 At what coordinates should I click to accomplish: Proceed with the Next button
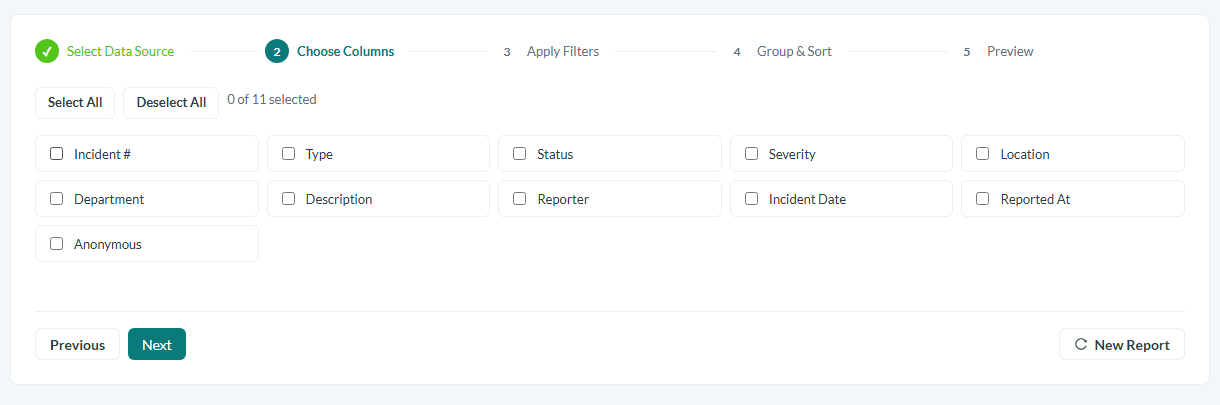tap(157, 344)
